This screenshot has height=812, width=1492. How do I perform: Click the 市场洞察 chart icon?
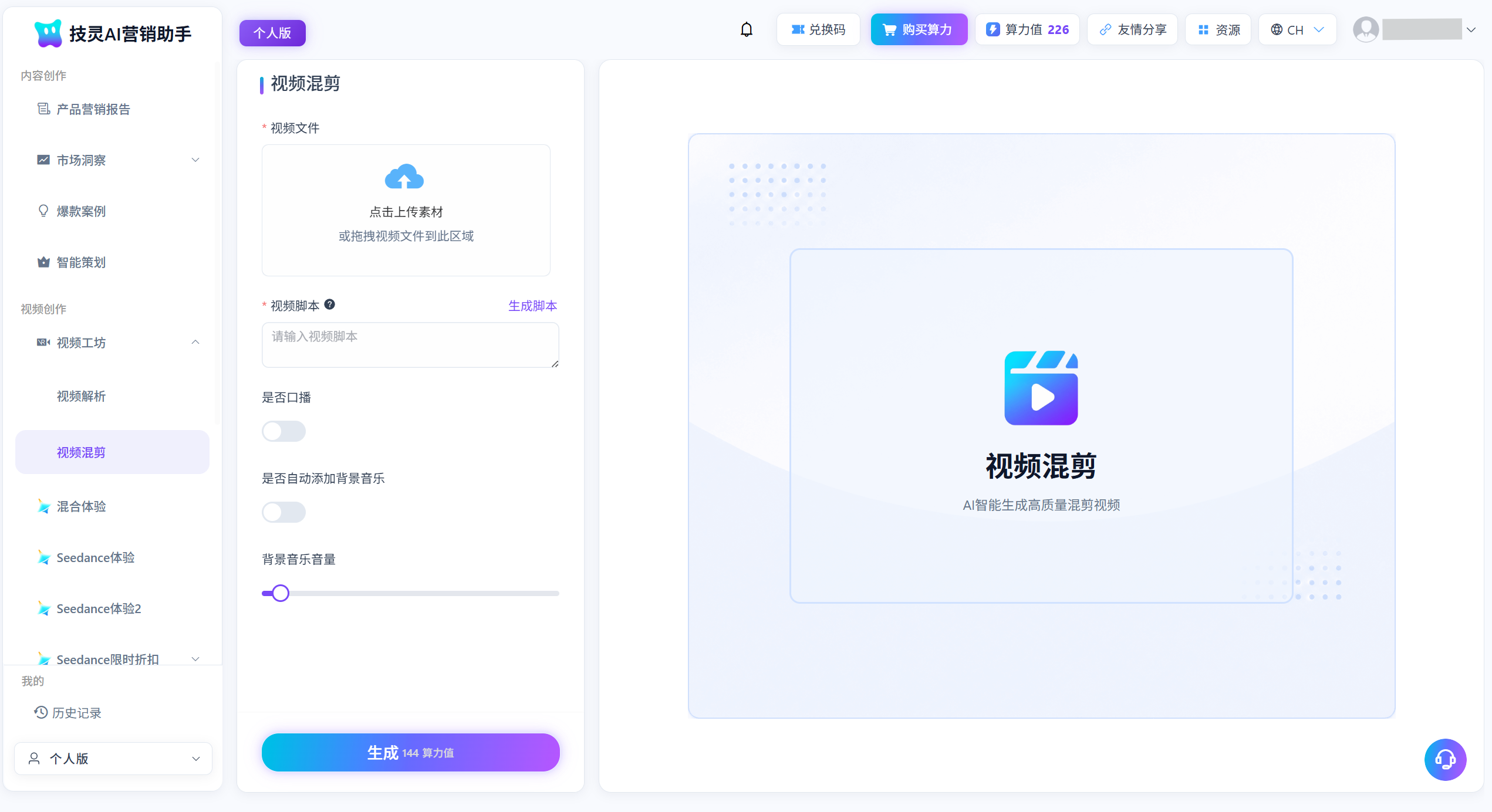[43, 160]
